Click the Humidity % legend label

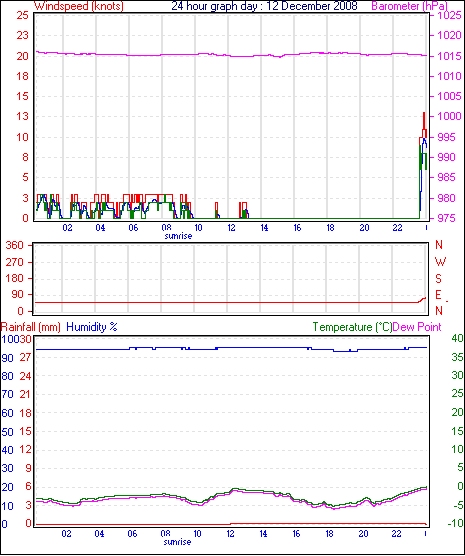(92, 327)
